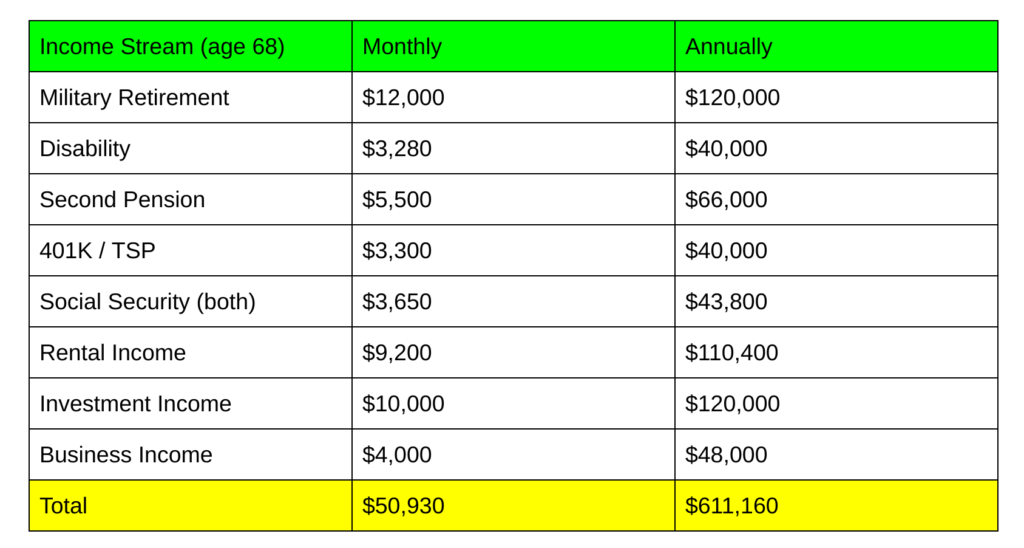The image size is (1024, 548).
Task: Select the $43,800 Social Security annual value
Action: coord(726,302)
